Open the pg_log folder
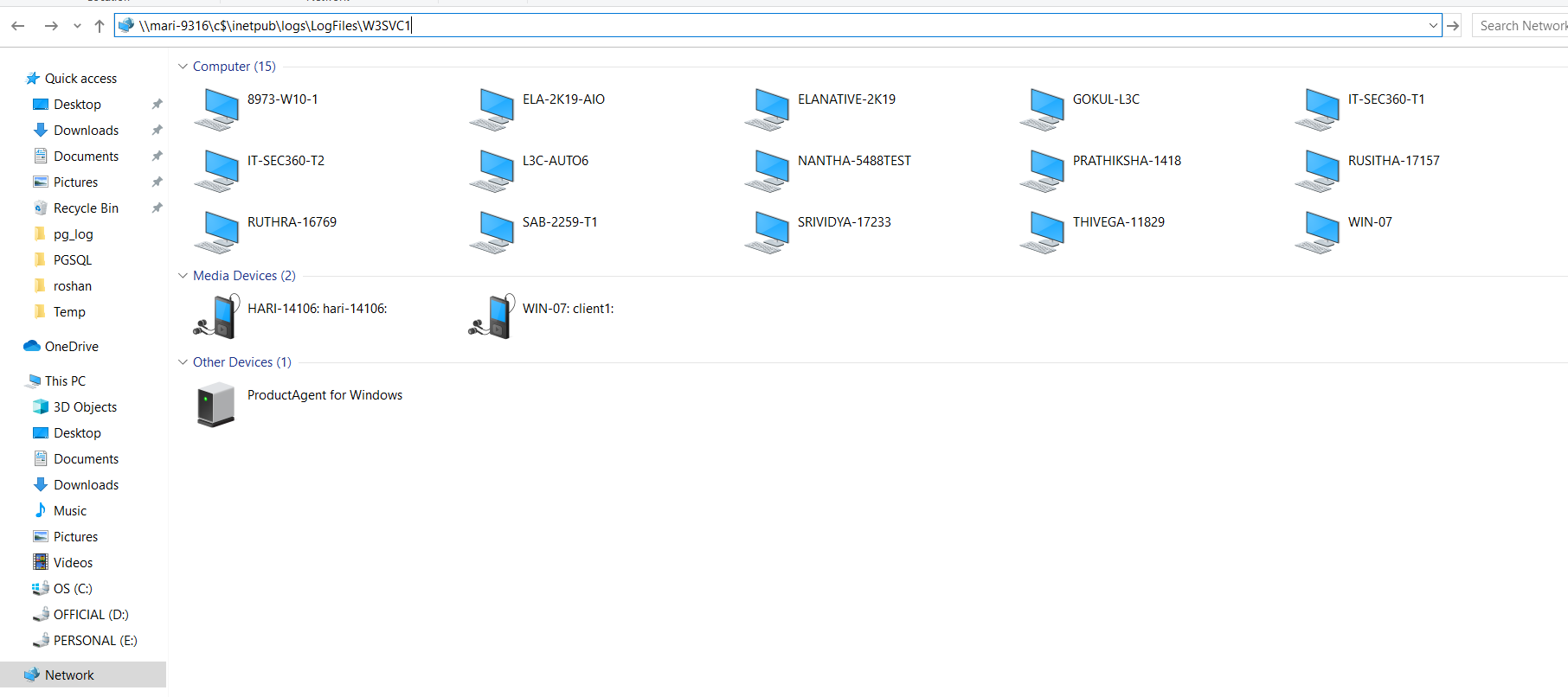Screen dimensions: 1568x697 (x=73, y=234)
